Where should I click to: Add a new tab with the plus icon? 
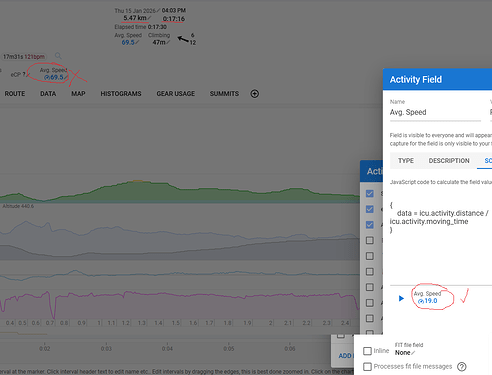(255, 94)
